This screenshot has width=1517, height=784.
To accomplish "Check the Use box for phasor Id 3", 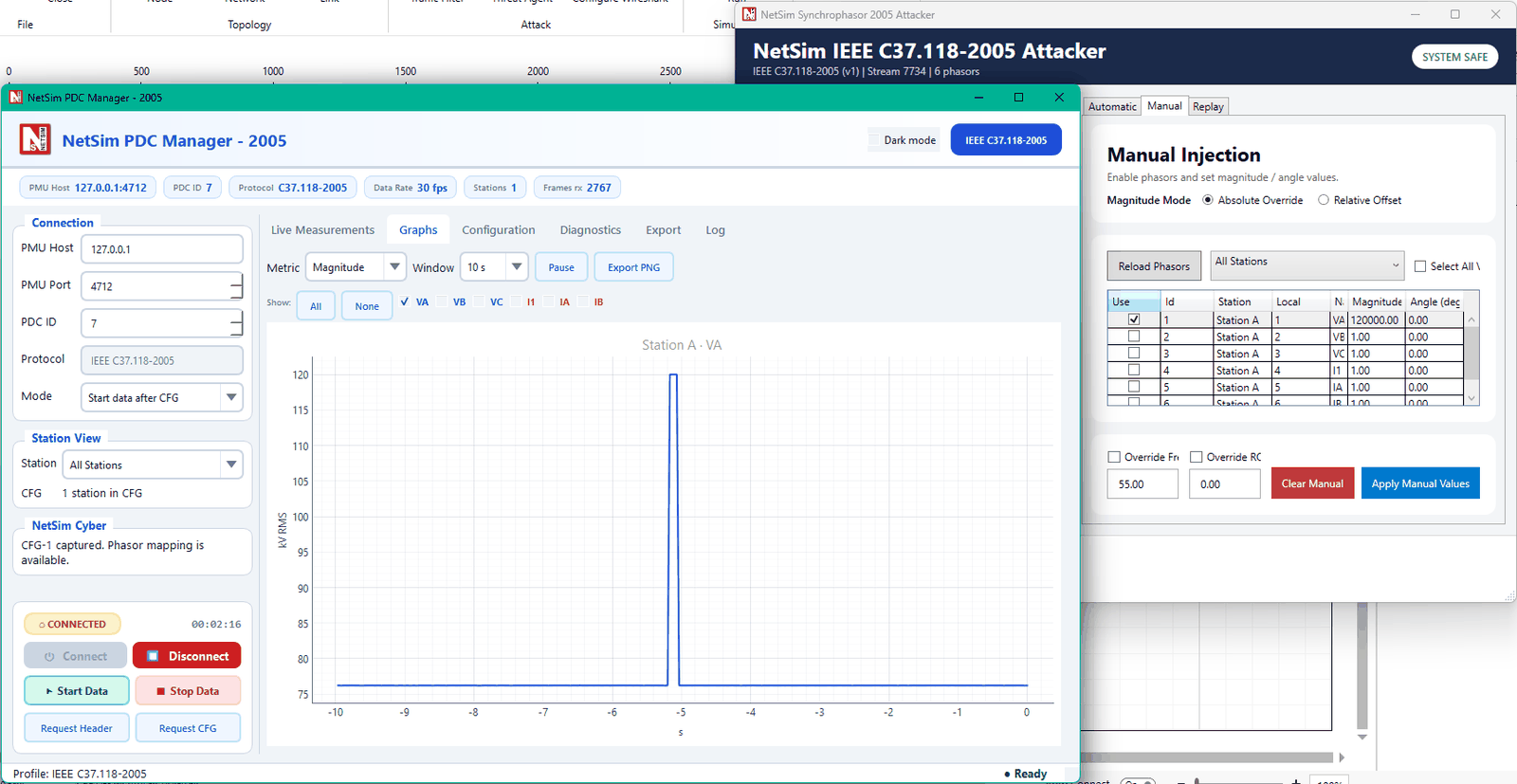I will [x=1134, y=354].
